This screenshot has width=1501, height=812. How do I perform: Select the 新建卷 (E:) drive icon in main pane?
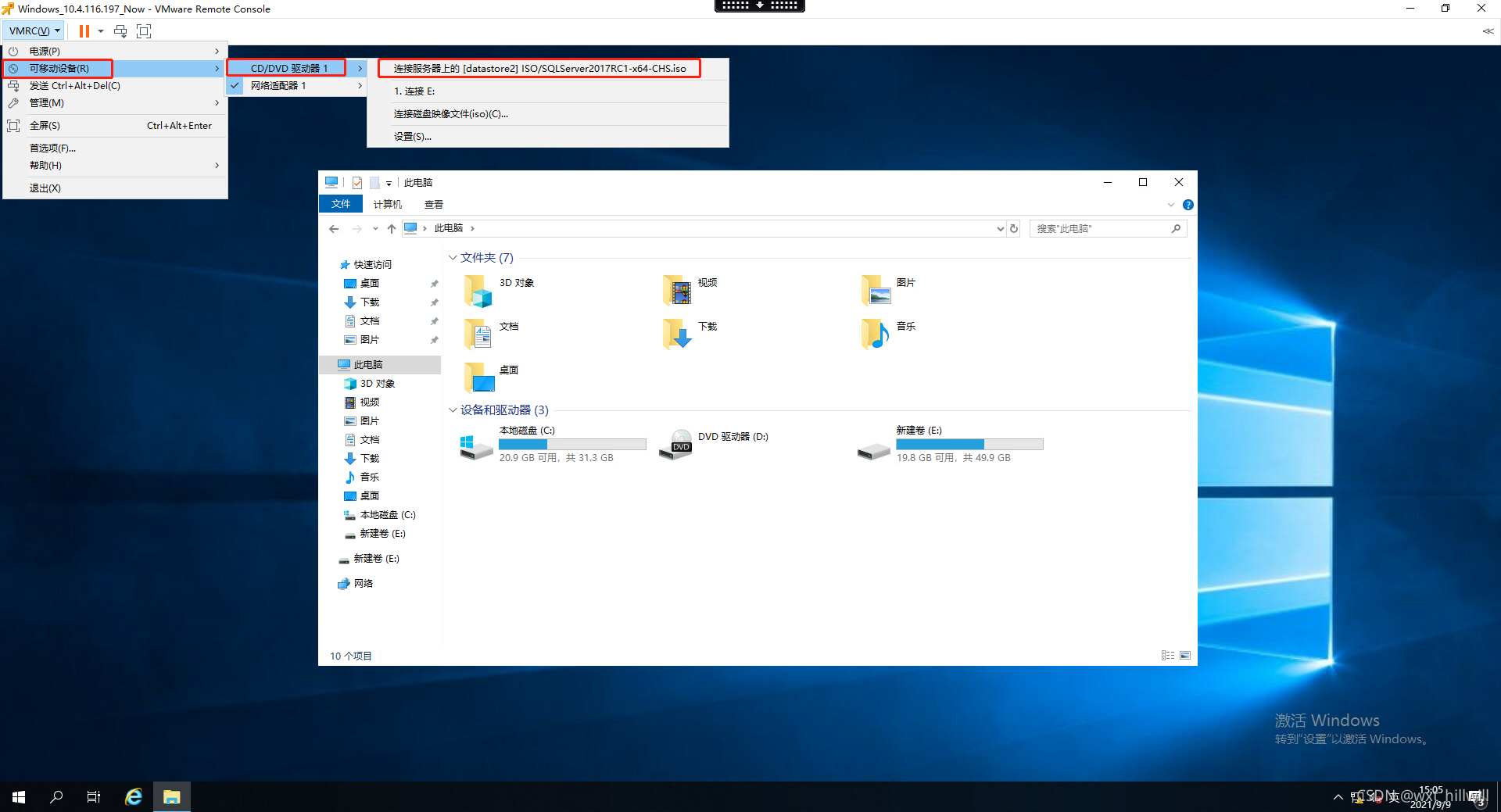[x=874, y=451]
